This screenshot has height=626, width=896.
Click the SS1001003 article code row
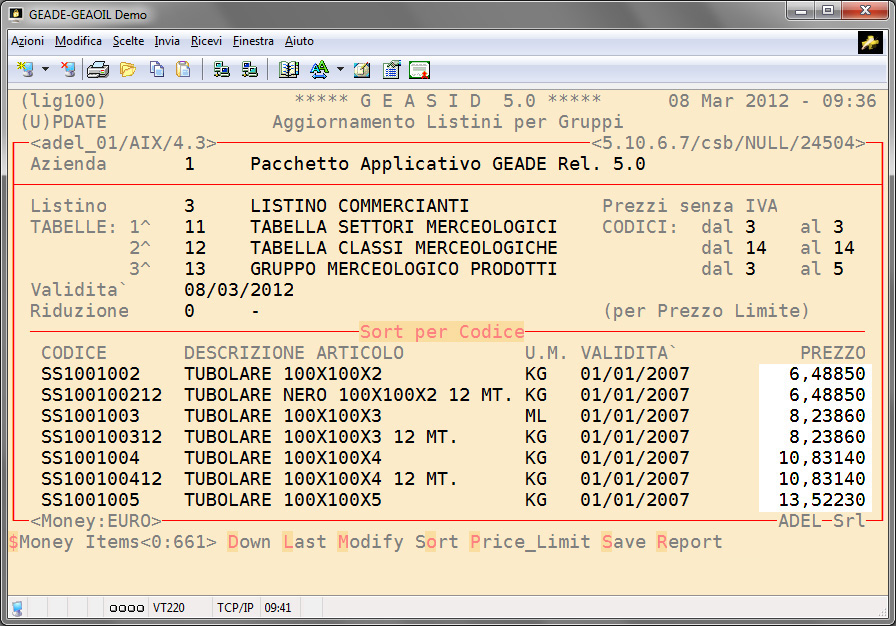pos(91,416)
